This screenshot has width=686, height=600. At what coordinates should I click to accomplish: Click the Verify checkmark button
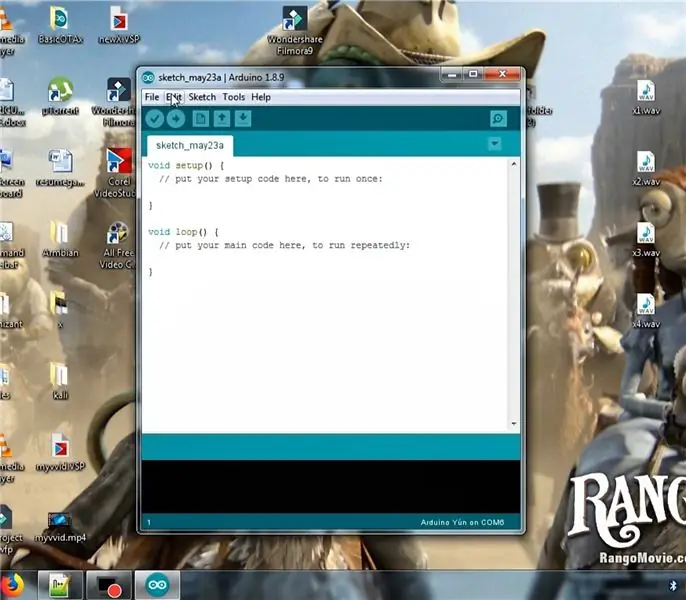[154, 119]
